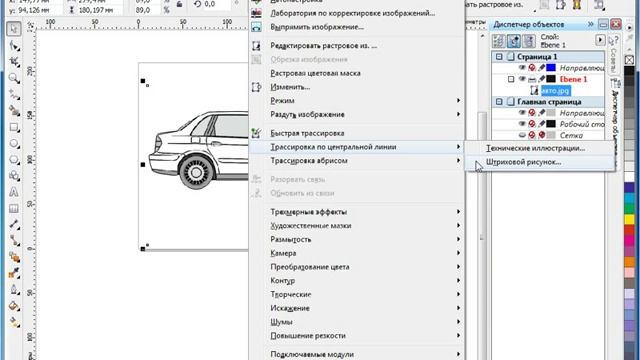Click Show Object Properties docker button

point(498,41)
